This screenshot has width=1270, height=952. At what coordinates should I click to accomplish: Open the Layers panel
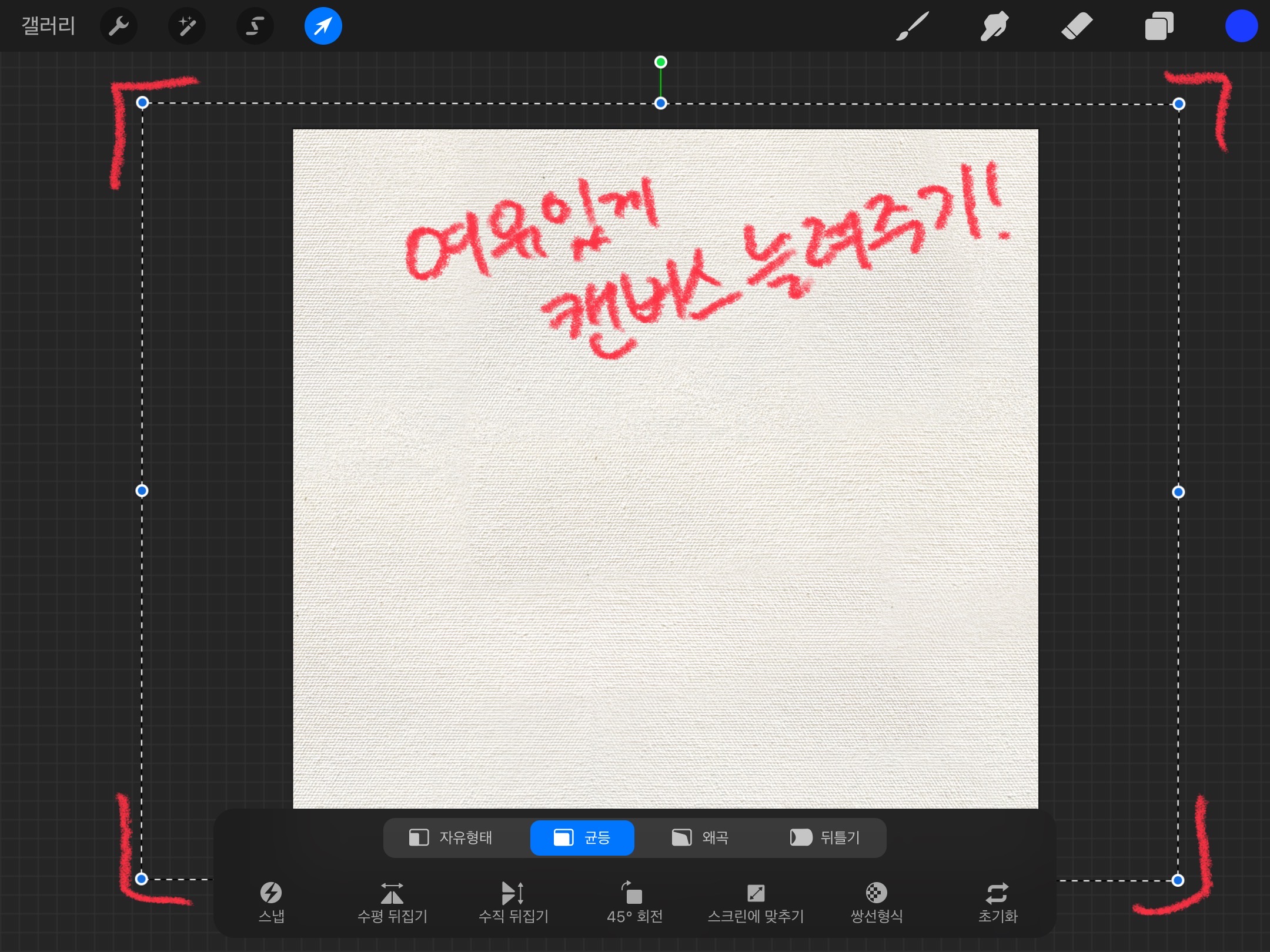[x=1159, y=26]
